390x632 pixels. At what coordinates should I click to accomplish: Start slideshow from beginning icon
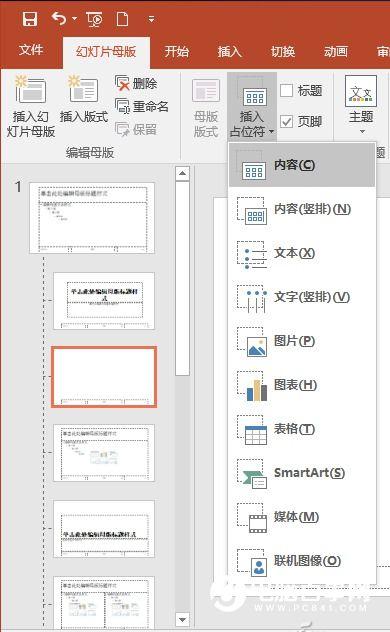[94, 19]
